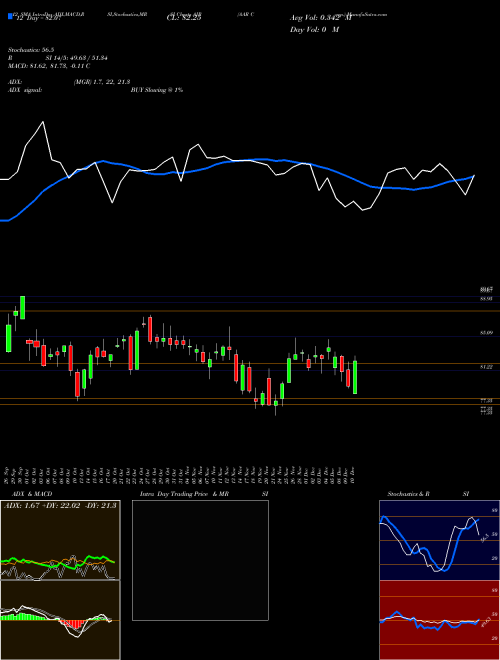Click the 81.22 price level label
Image resolution: width=500 pixels, height=660 pixels.
point(487,367)
